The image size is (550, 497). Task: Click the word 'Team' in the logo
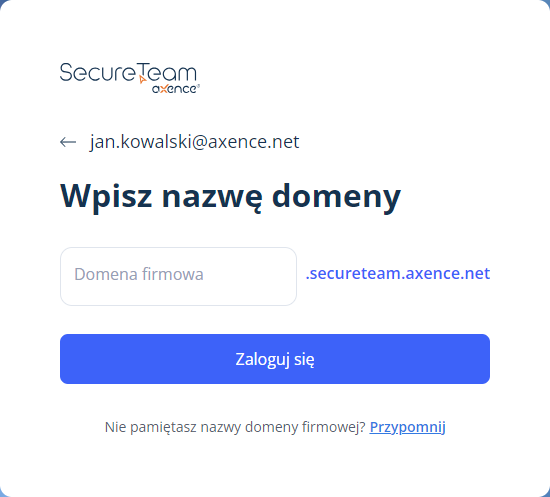click(x=167, y=72)
